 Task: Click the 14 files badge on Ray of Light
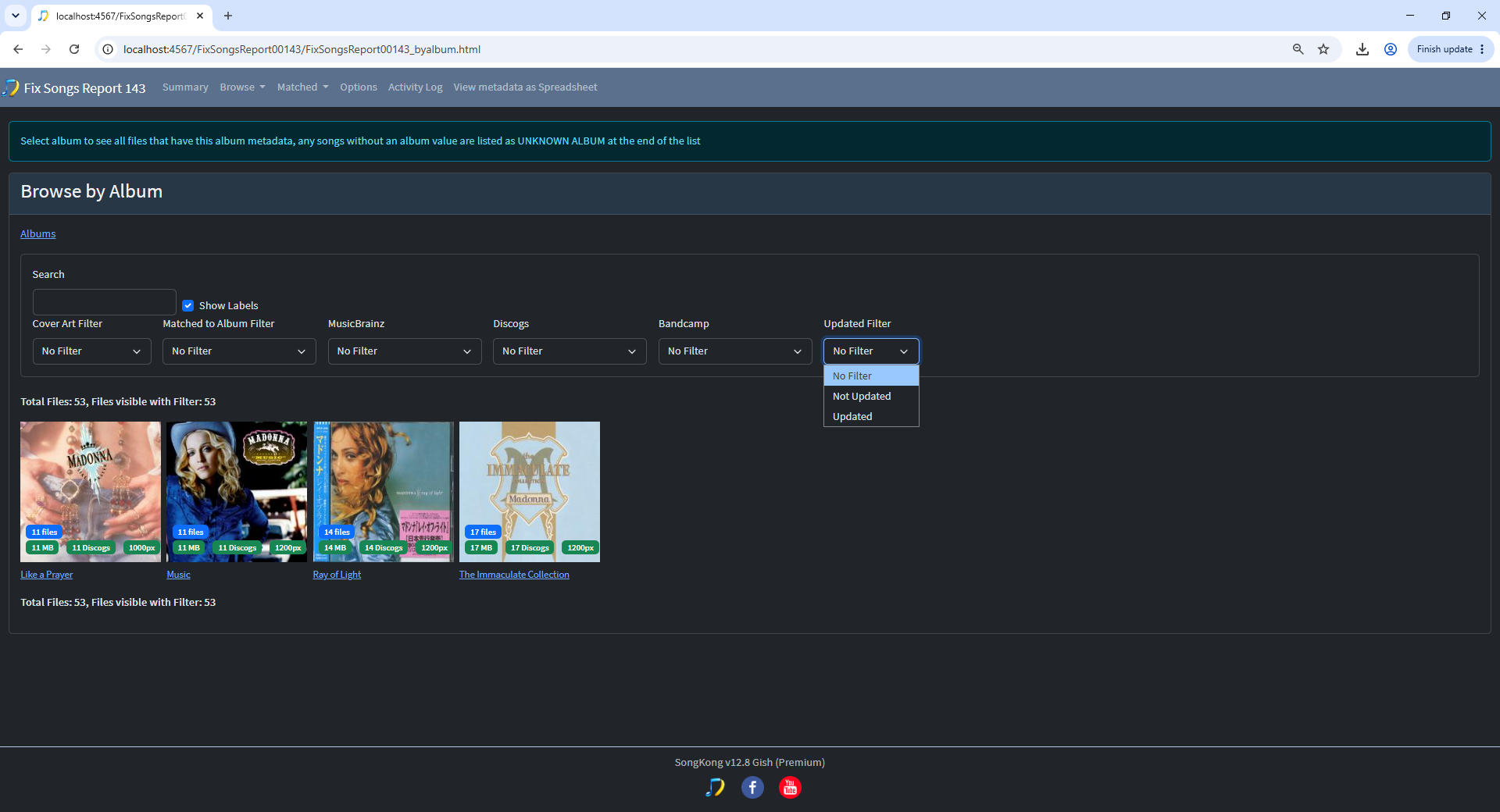(337, 532)
